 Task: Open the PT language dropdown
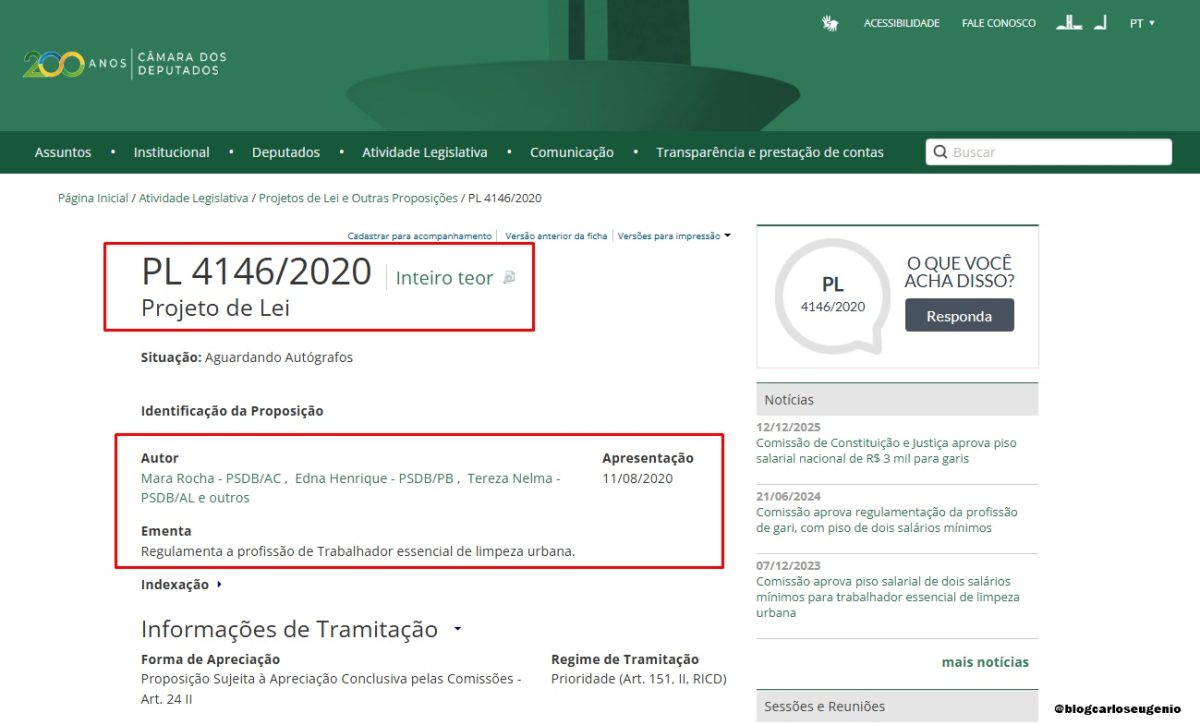(x=1142, y=23)
